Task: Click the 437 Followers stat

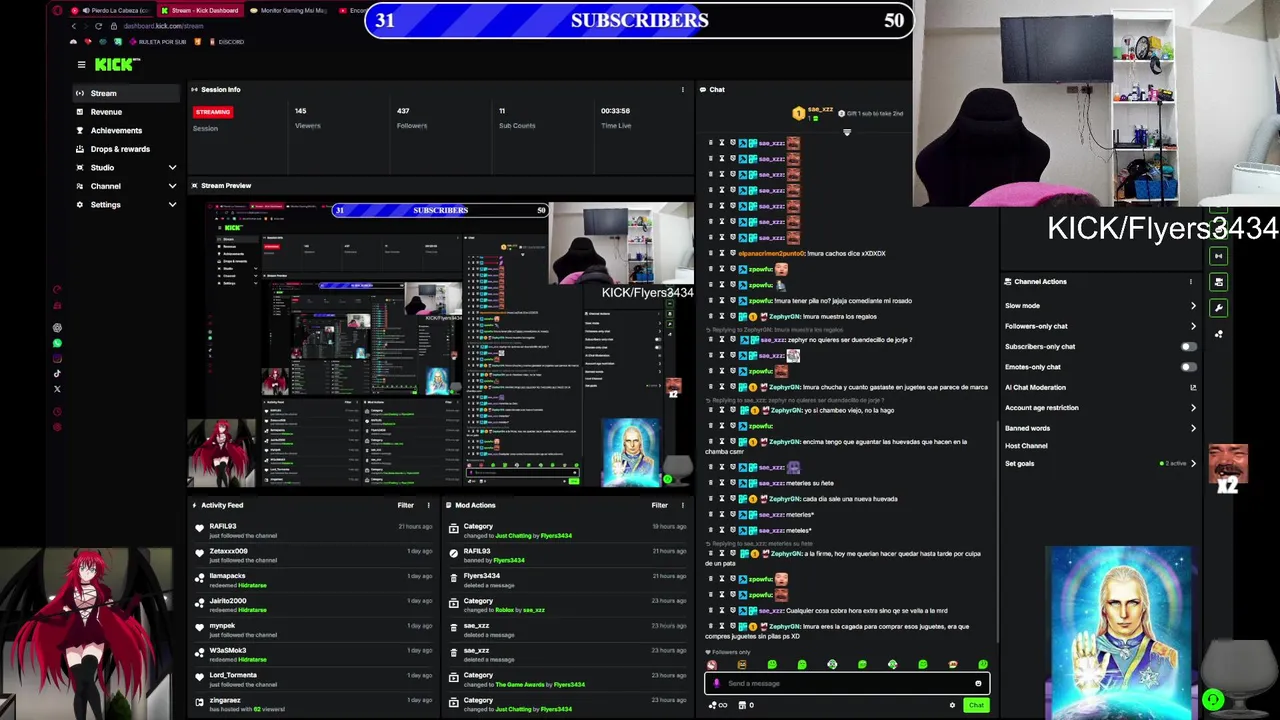Action: tap(411, 118)
